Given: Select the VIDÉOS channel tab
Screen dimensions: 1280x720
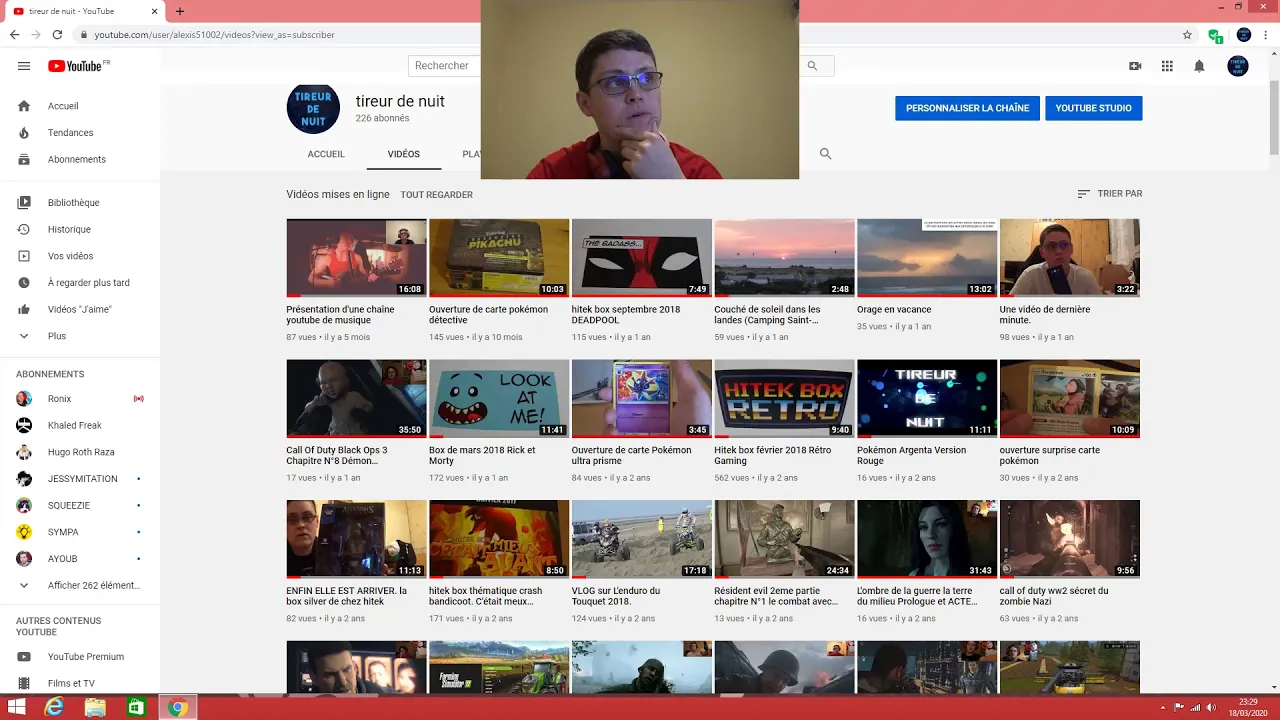Looking at the screenshot, I should coord(404,154).
